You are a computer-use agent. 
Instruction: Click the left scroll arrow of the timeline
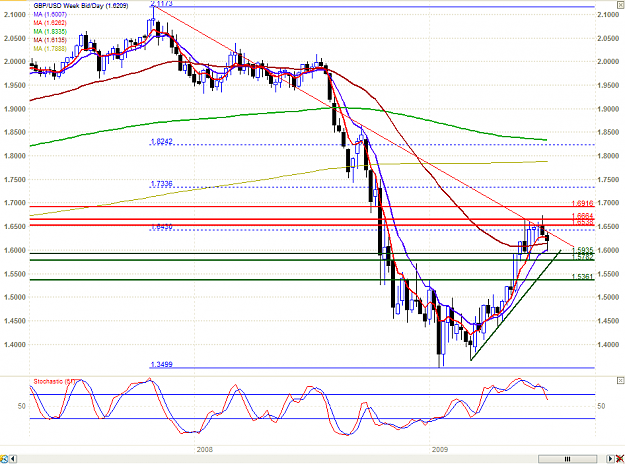tap(13, 459)
